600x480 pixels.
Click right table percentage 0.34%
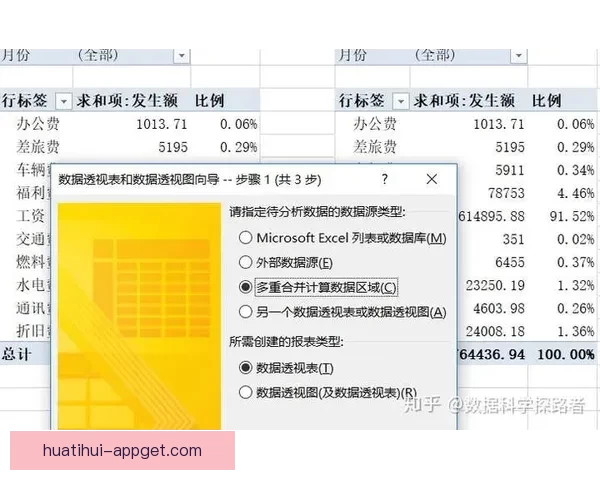(x=576, y=170)
